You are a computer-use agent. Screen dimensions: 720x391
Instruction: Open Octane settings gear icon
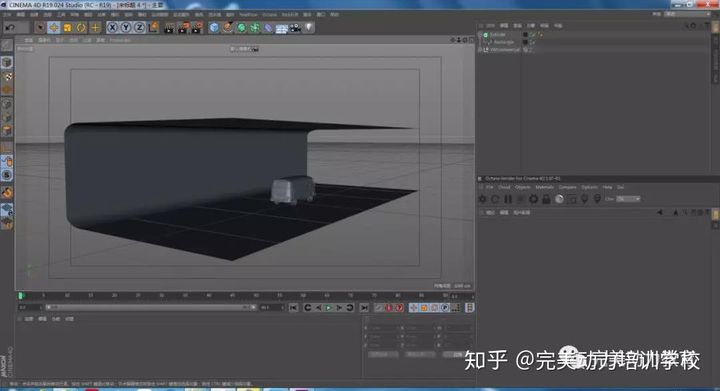[533, 199]
